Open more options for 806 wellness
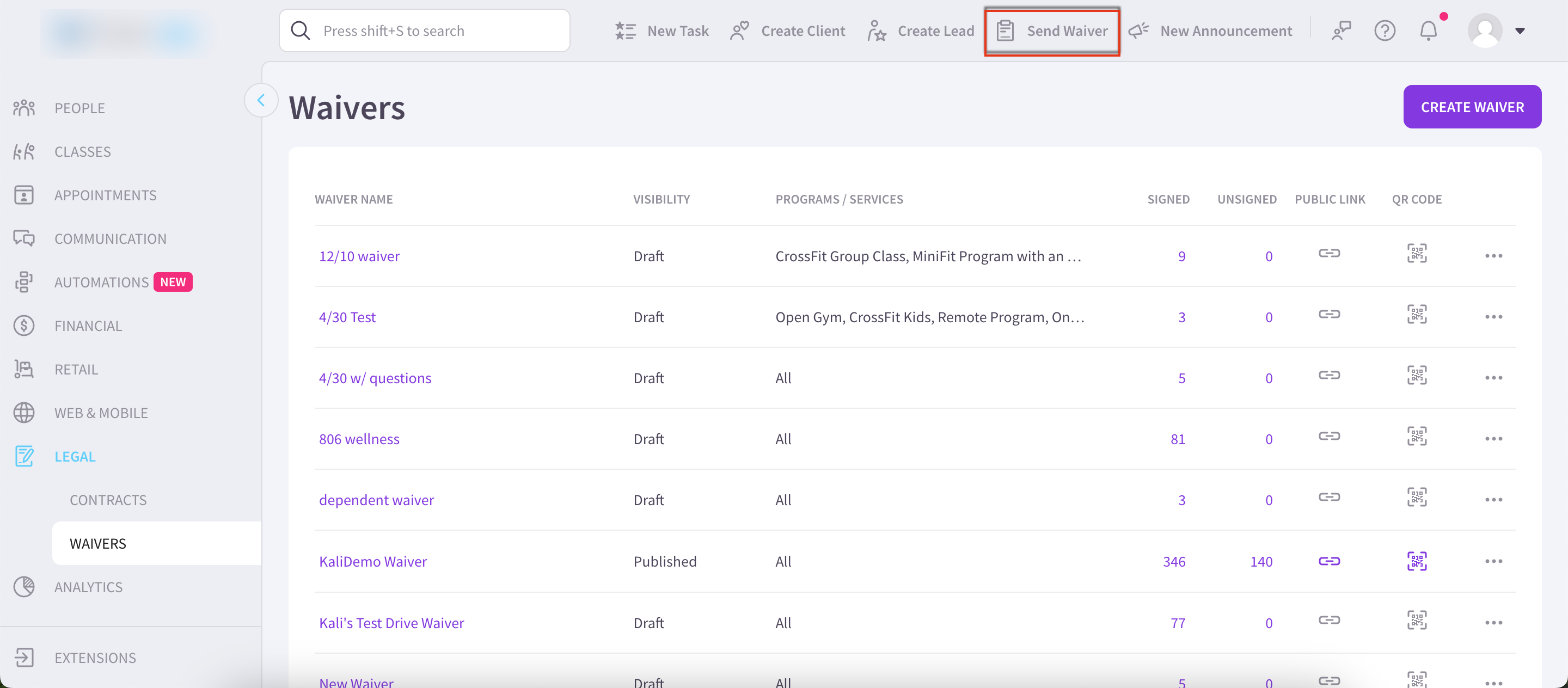This screenshot has width=1568, height=688. [1493, 439]
